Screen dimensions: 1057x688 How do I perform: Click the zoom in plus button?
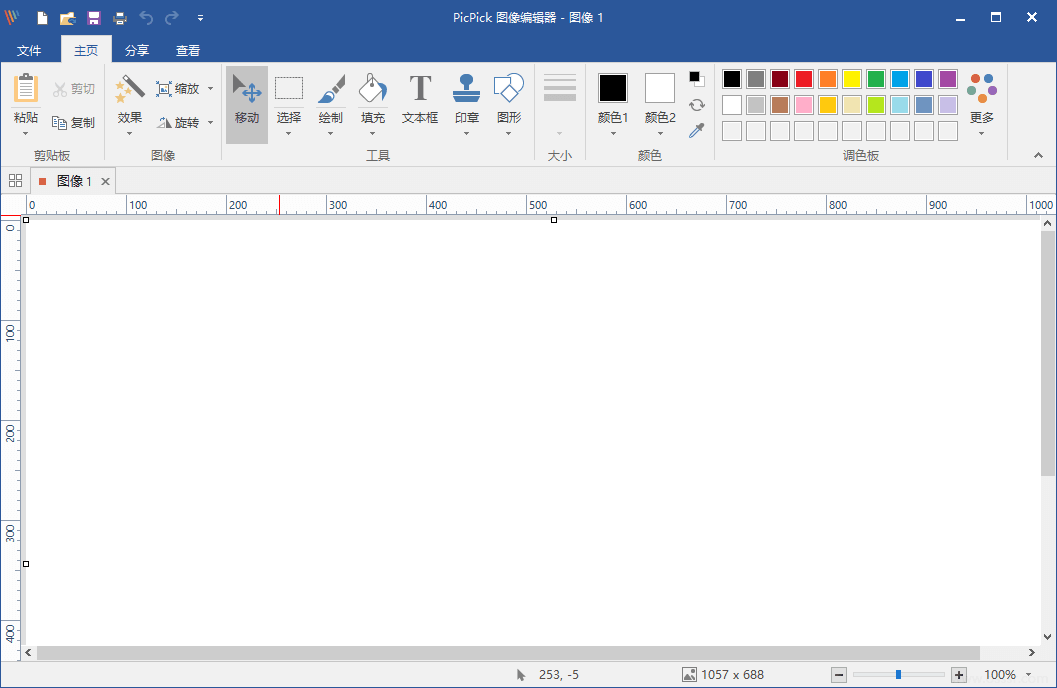pos(959,675)
